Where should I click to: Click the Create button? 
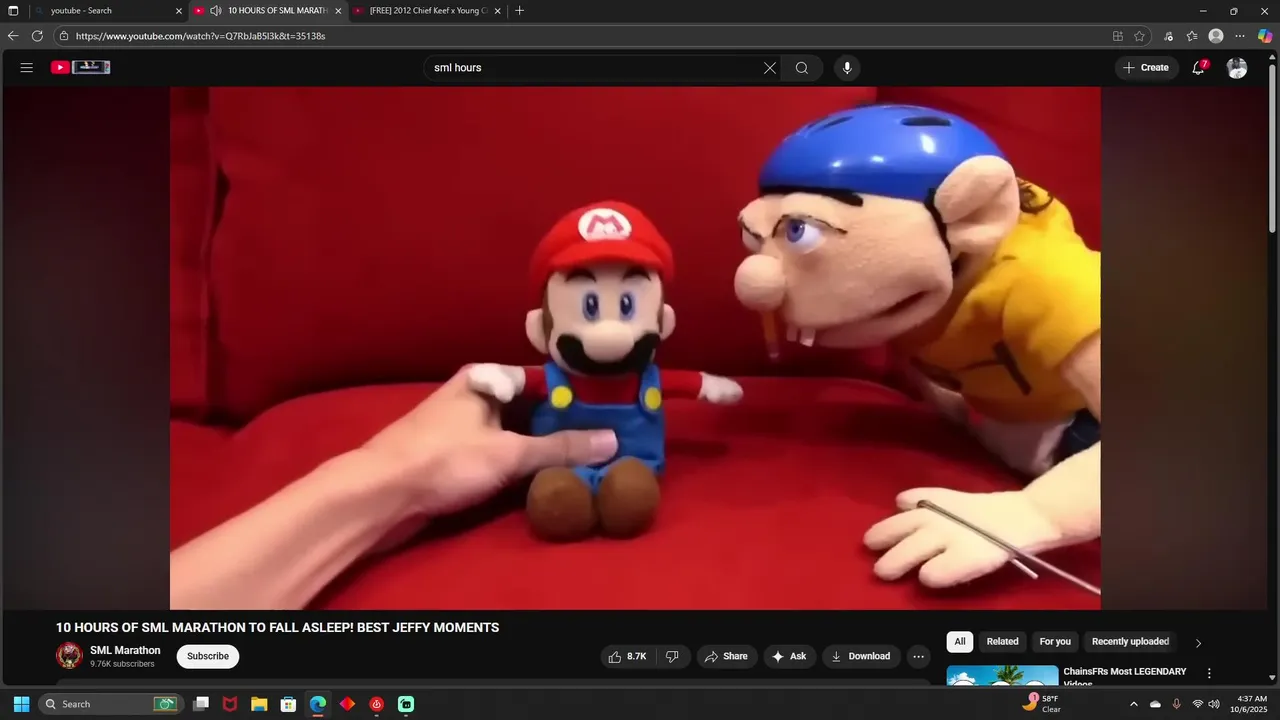click(1146, 68)
